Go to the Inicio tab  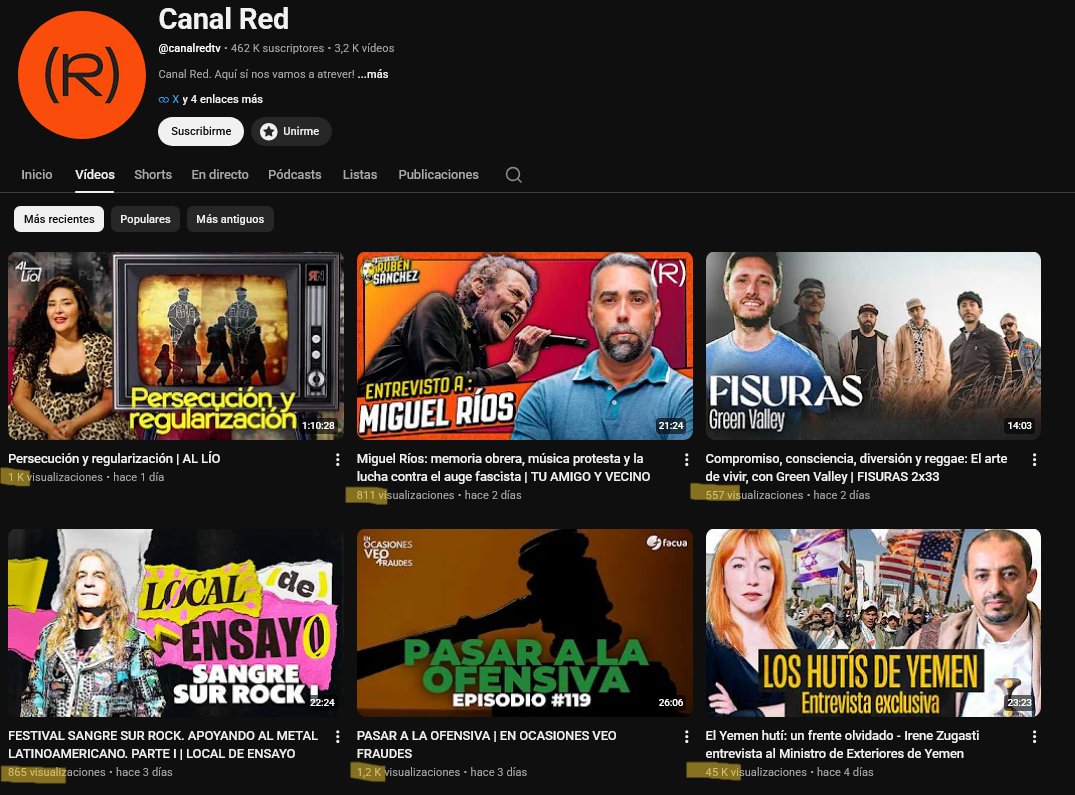[x=36, y=175]
